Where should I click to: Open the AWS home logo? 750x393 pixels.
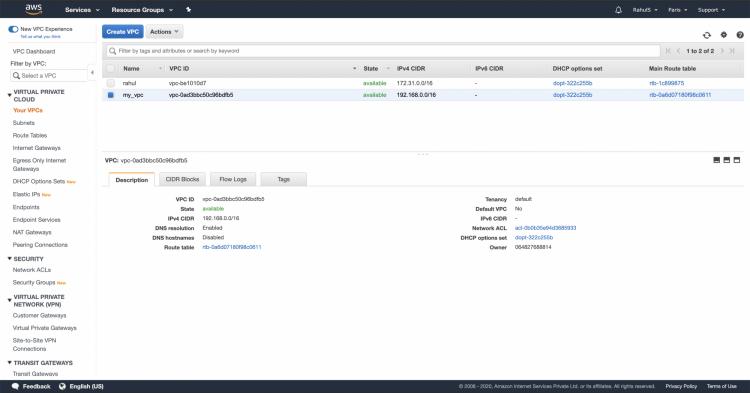[x=33, y=9]
